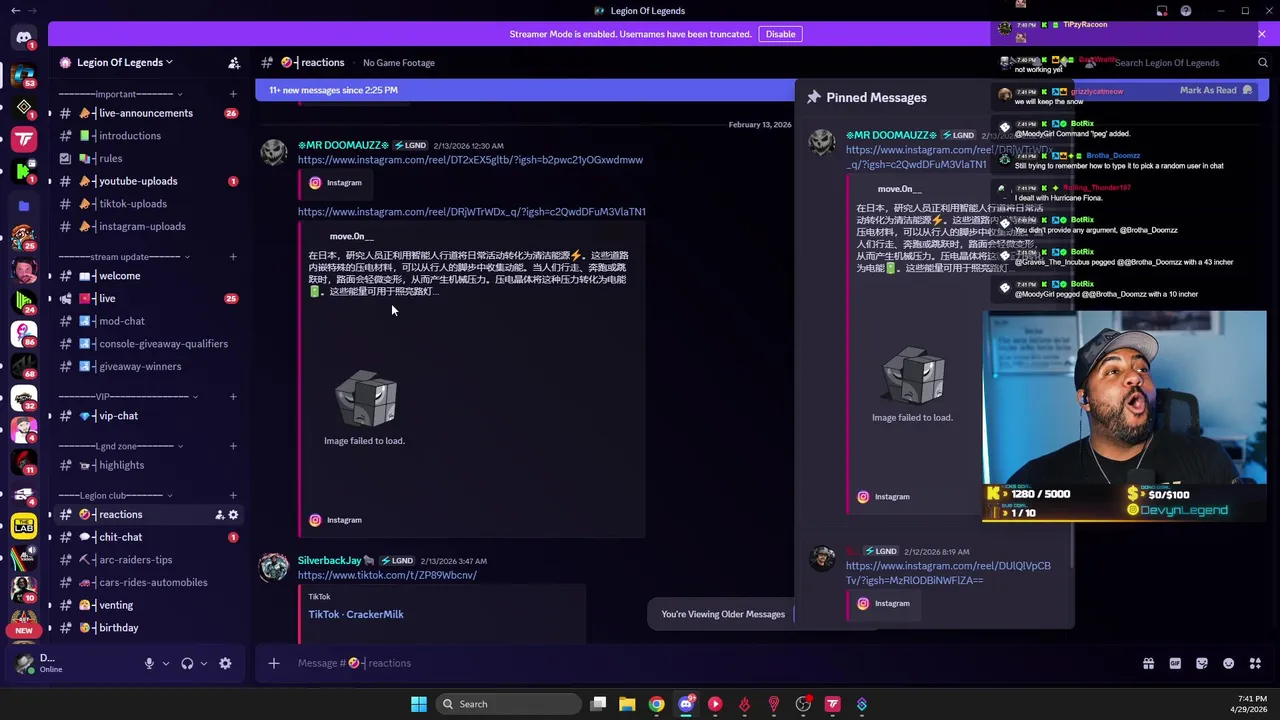1280x720 pixels.
Task: Focus Windows taskbar search box
Action: click(x=510, y=704)
